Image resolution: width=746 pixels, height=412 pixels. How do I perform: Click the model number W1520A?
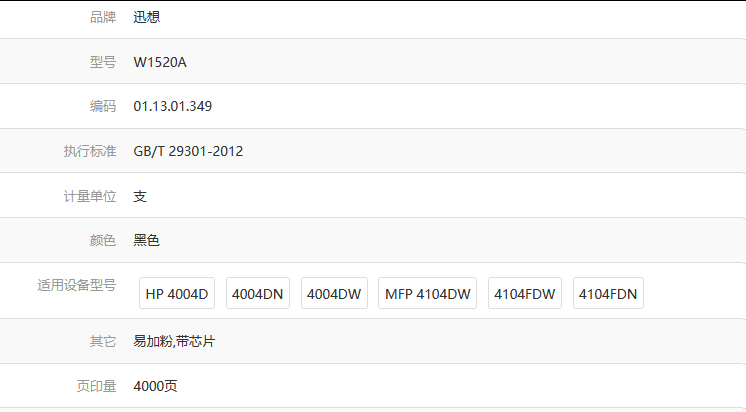(x=160, y=62)
